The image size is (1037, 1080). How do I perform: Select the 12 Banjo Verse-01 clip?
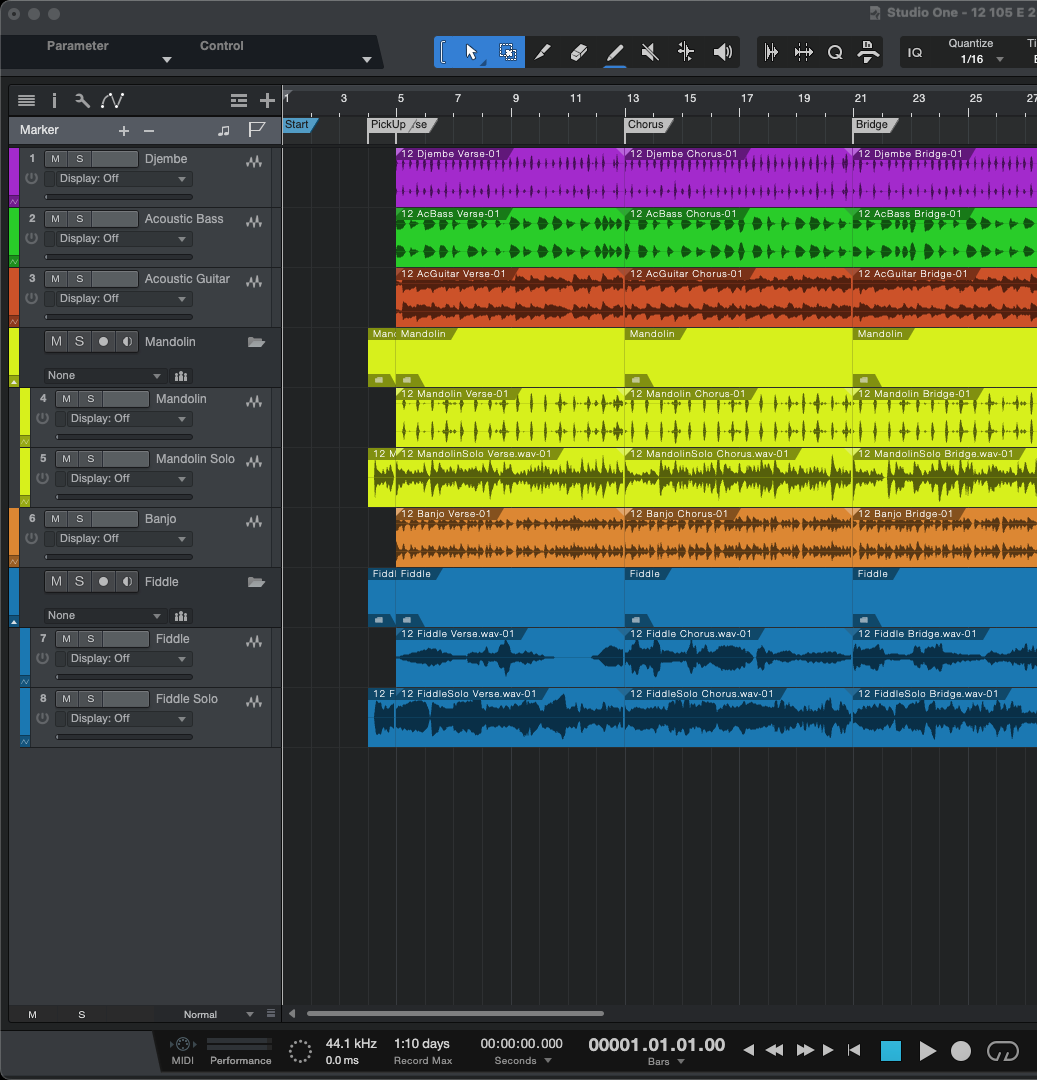[510, 538]
